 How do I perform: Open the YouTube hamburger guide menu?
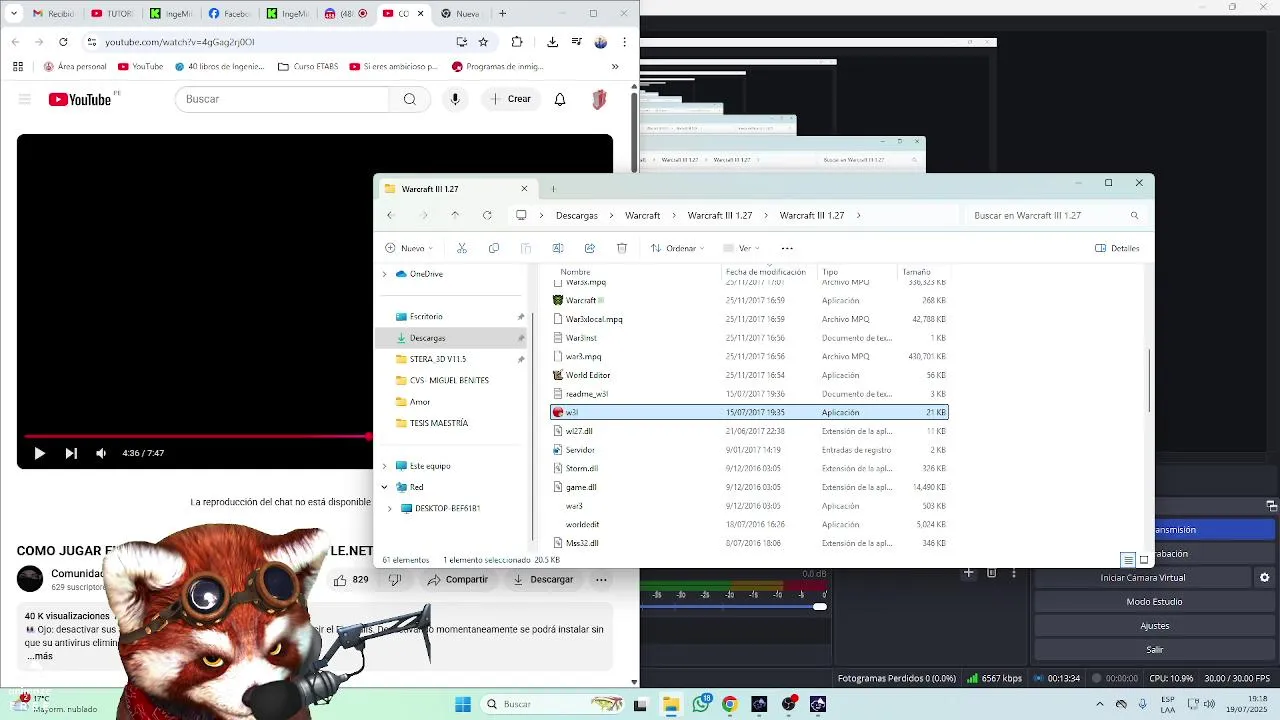(25, 99)
